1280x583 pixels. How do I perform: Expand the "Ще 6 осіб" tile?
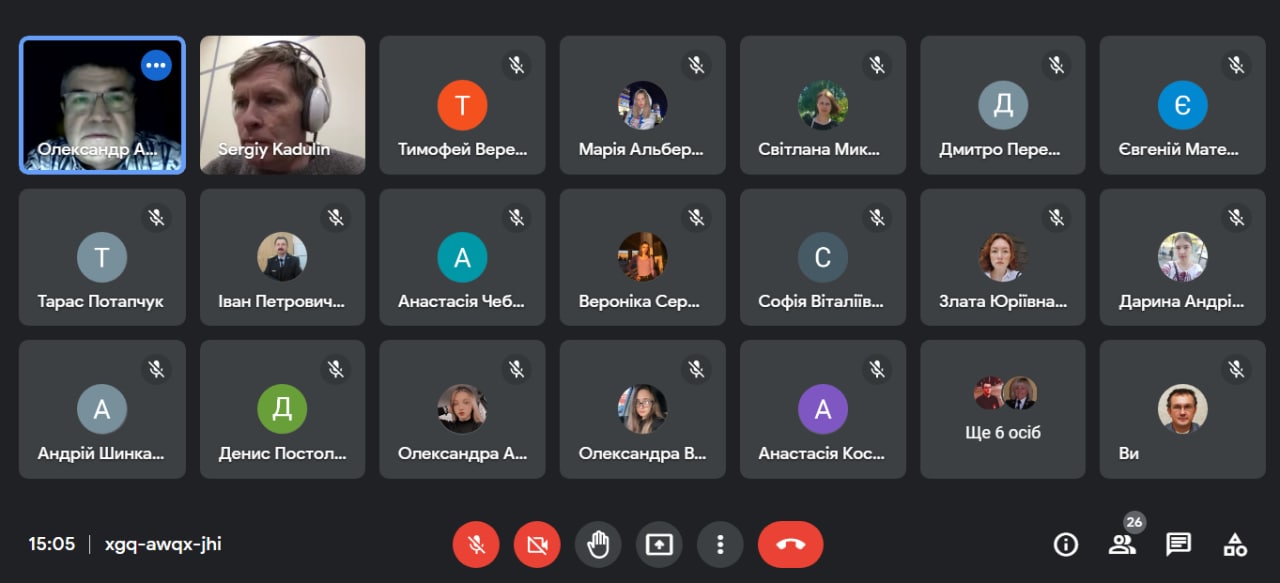tap(1003, 409)
